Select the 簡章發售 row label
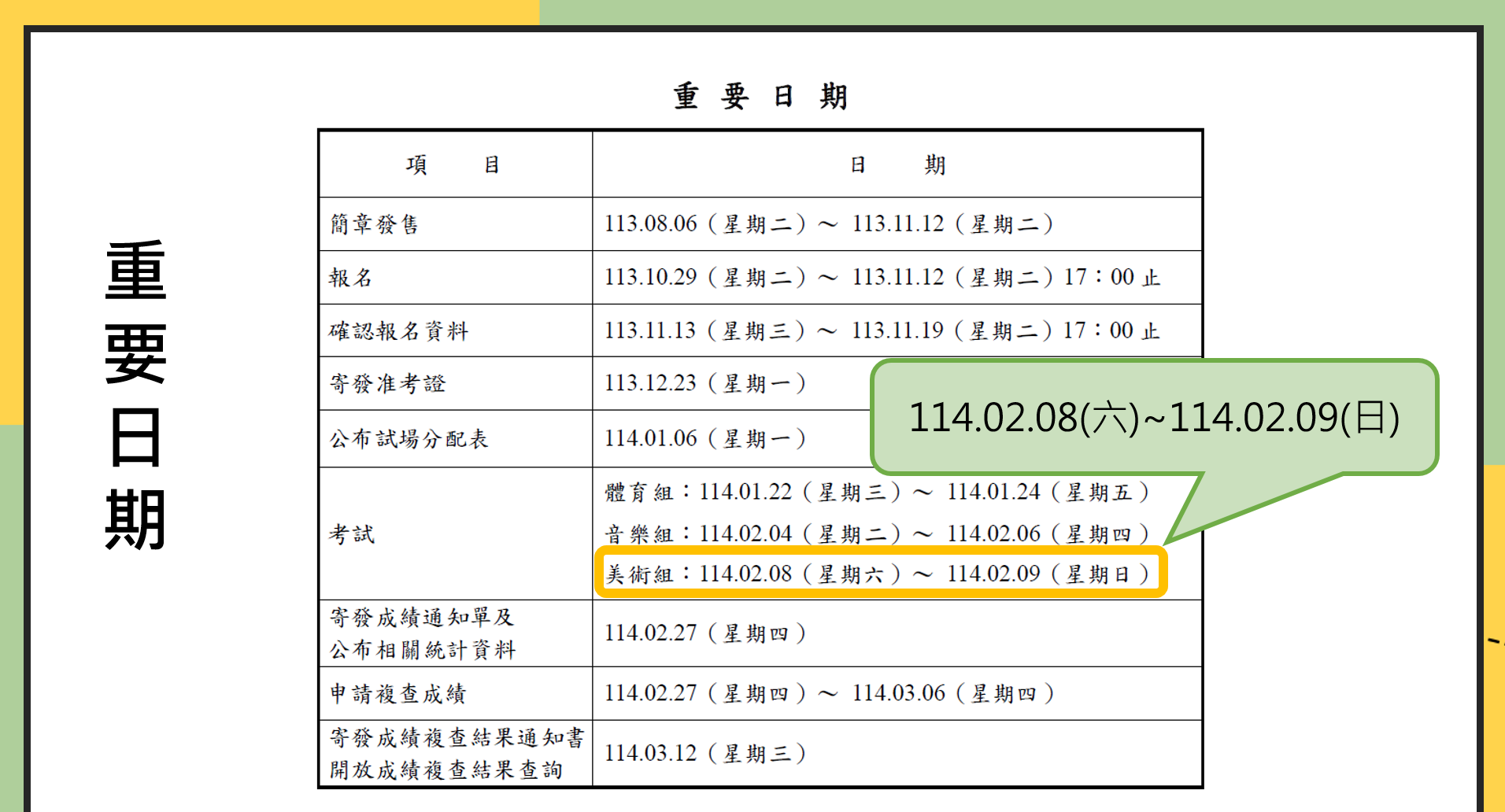This screenshot has width=1505, height=812. (x=374, y=225)
